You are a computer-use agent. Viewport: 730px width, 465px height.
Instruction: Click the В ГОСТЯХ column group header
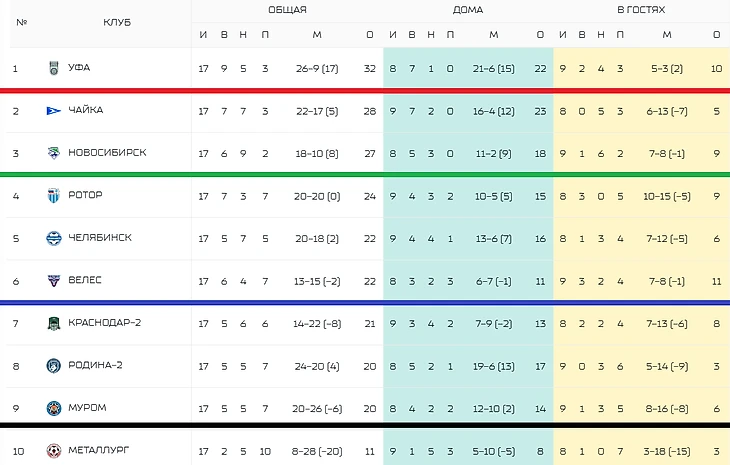(641, 10)
